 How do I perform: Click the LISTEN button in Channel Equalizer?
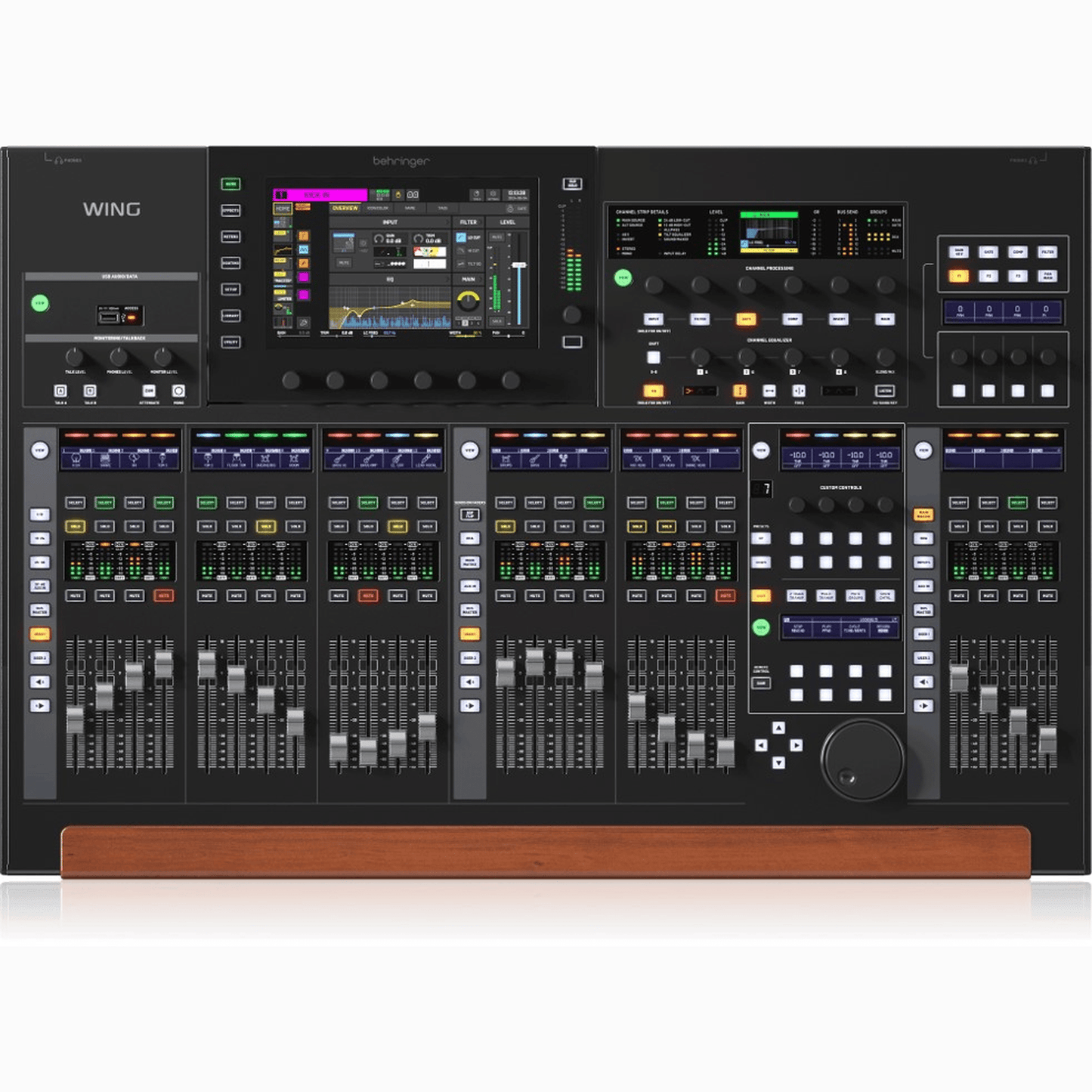click(x=885, y=391)
